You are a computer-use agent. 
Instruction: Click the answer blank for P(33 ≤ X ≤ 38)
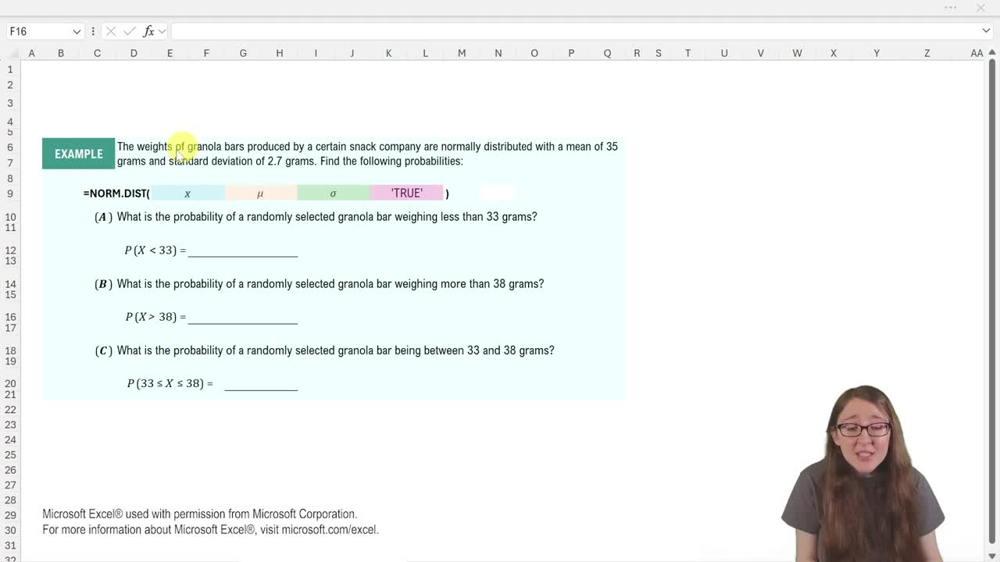tap(261, 384)
